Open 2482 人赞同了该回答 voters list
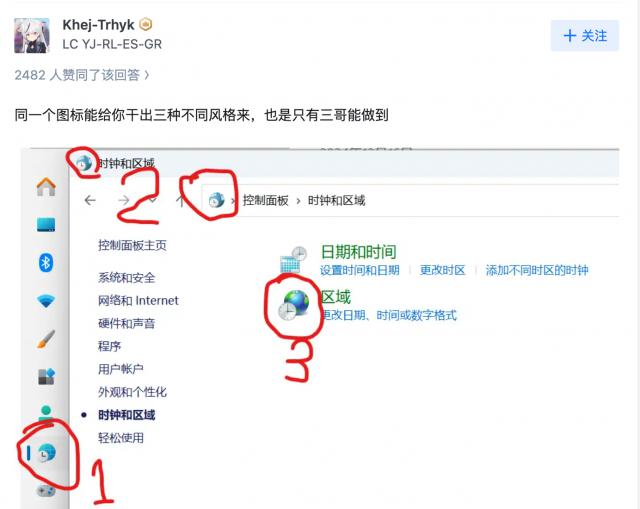 pyautogui.click(x=82, y=75)
